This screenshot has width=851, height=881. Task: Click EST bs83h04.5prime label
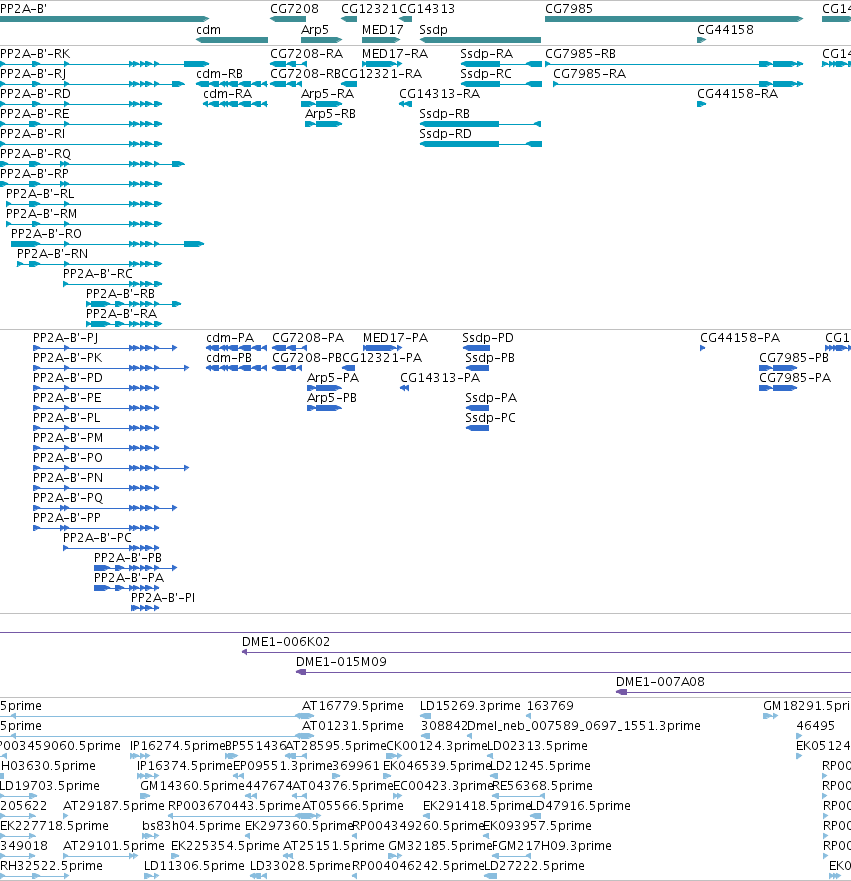[192, 826]
